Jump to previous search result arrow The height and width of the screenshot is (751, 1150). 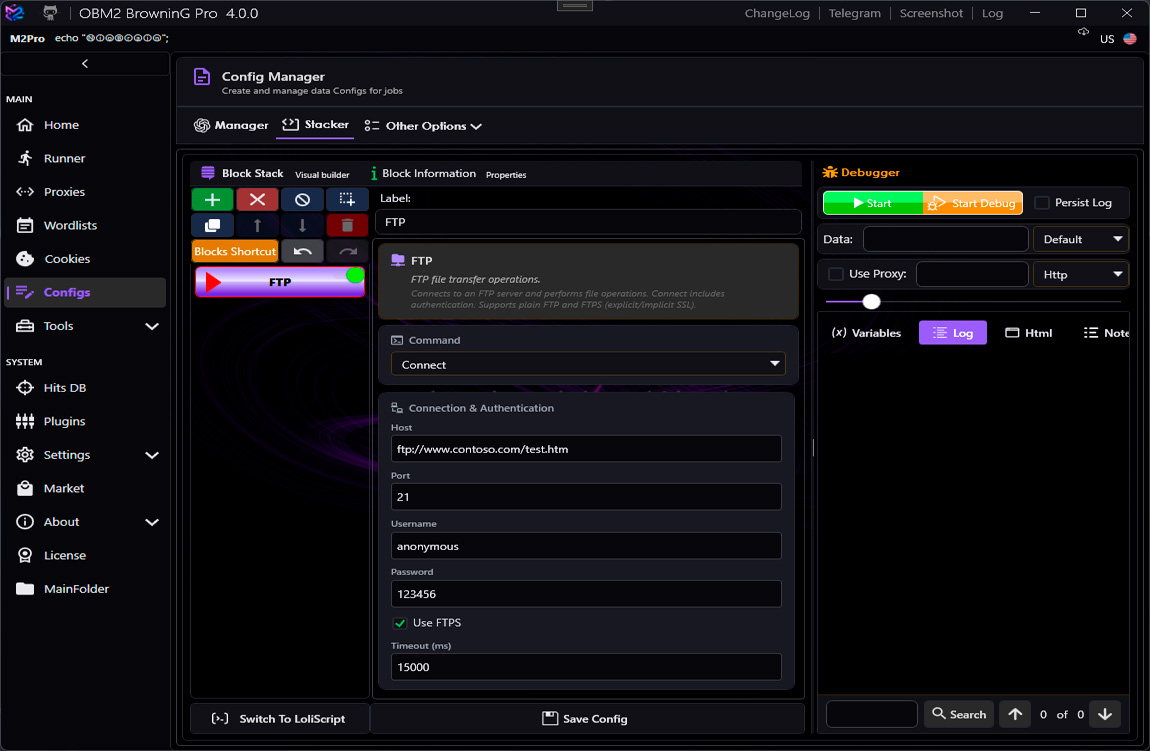1015,714
